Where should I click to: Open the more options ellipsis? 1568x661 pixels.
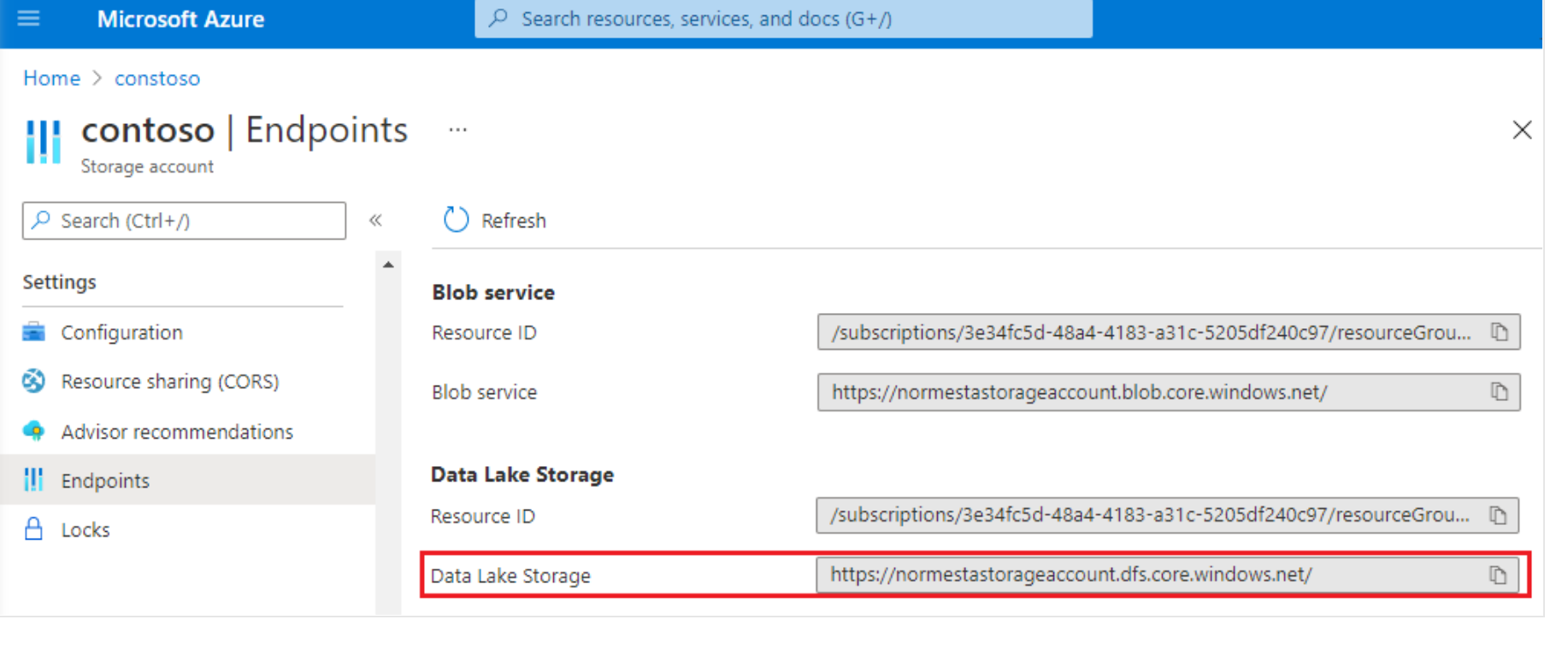coord(458,130)
